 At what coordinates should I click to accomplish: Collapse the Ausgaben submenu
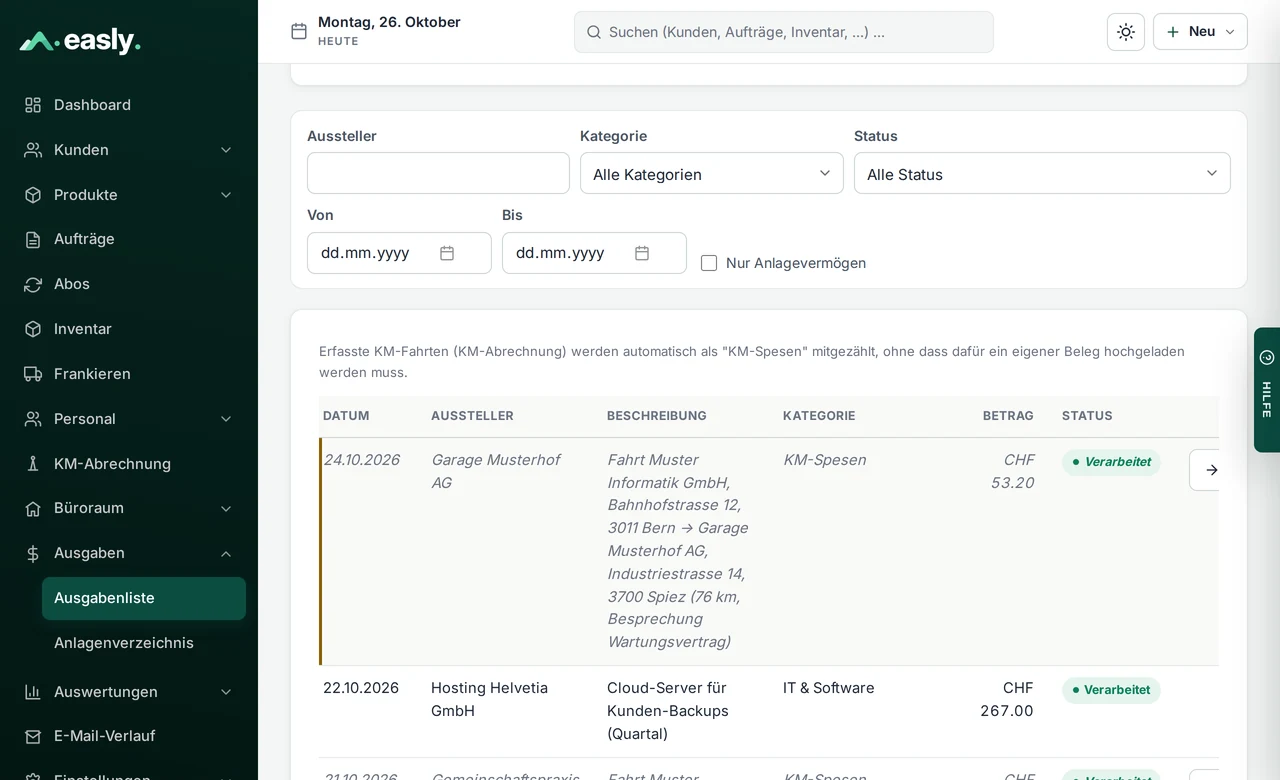[226, 553]
